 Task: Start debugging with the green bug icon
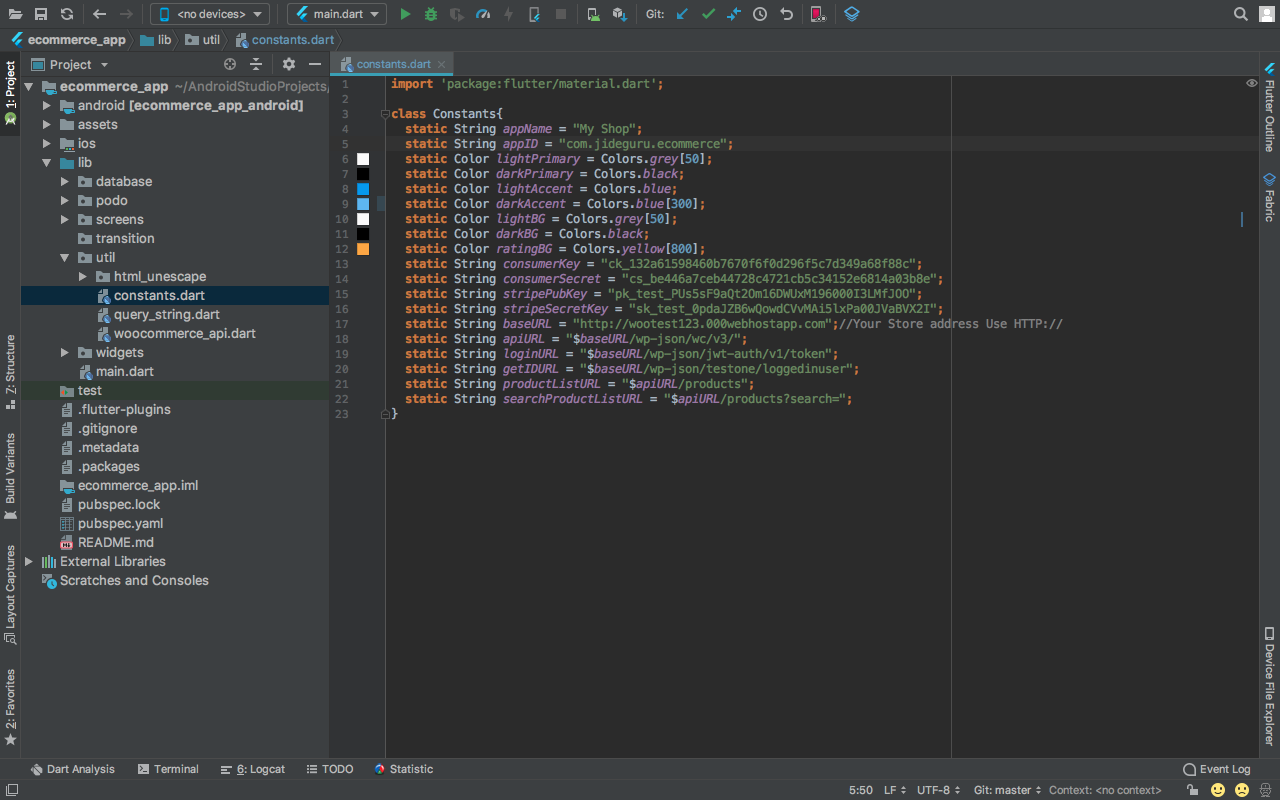[x=431, y=14]
